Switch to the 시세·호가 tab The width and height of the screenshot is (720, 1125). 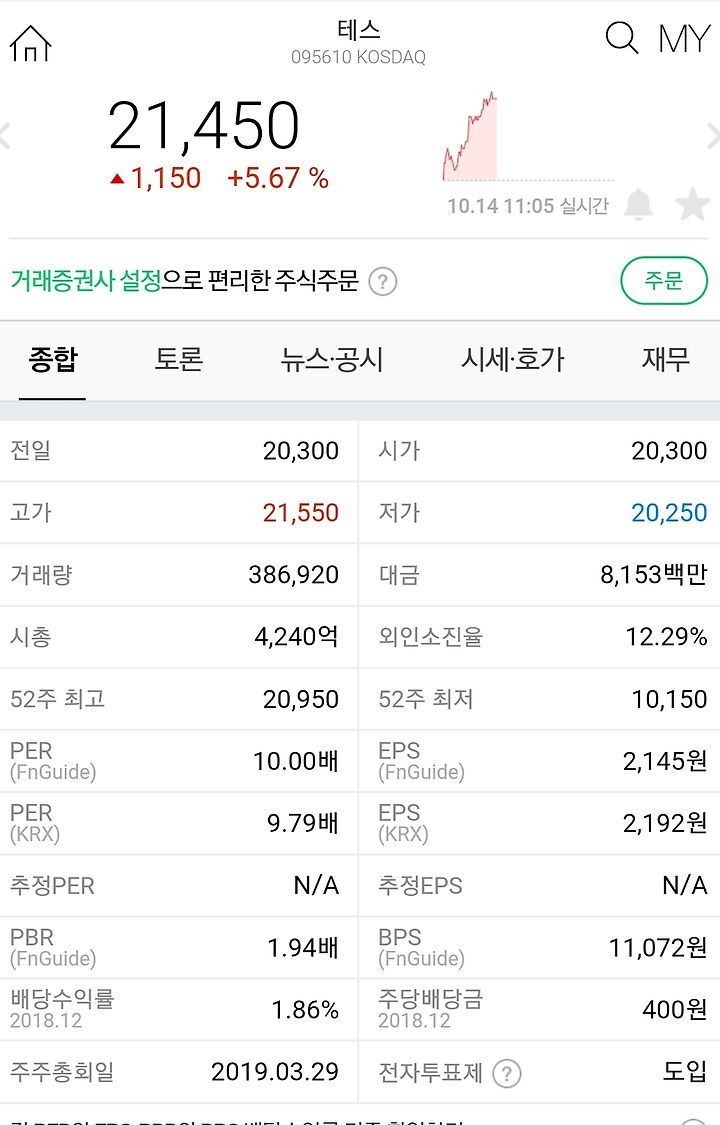click(513, 359)
